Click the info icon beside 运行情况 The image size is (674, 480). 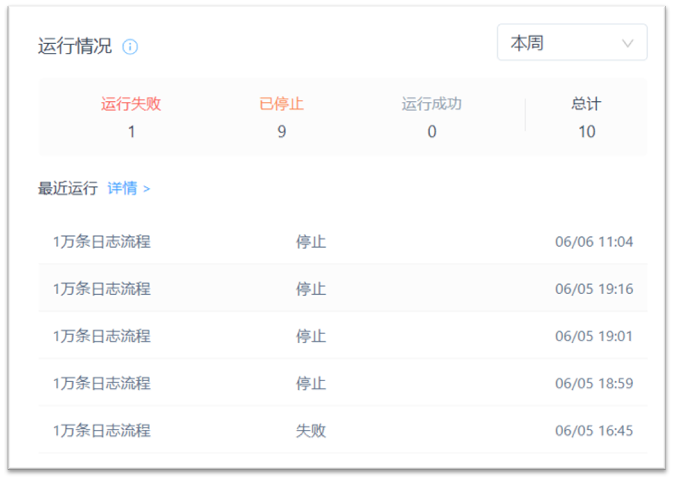coord(130,47)
